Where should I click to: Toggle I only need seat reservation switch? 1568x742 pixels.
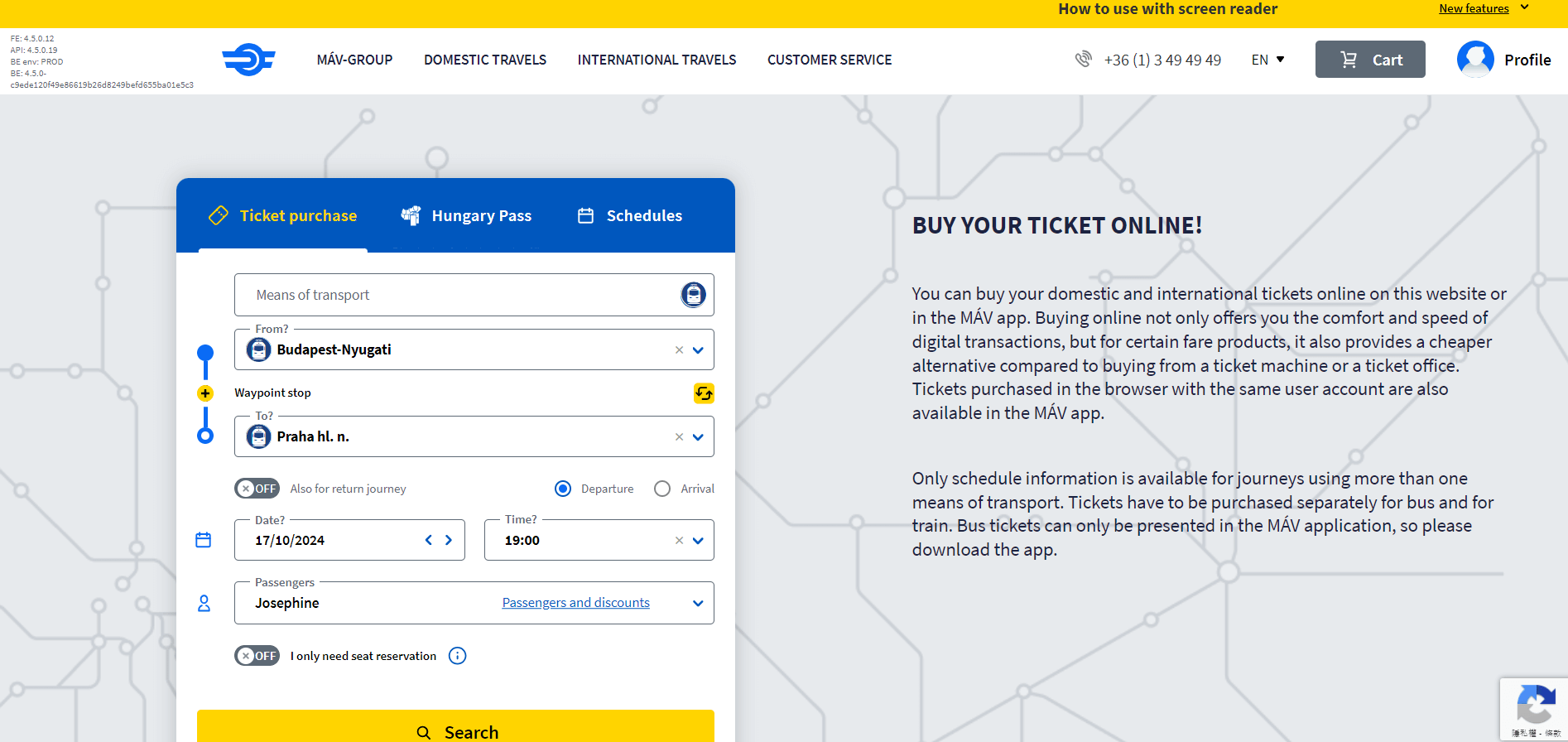click(x=257, y=656)
